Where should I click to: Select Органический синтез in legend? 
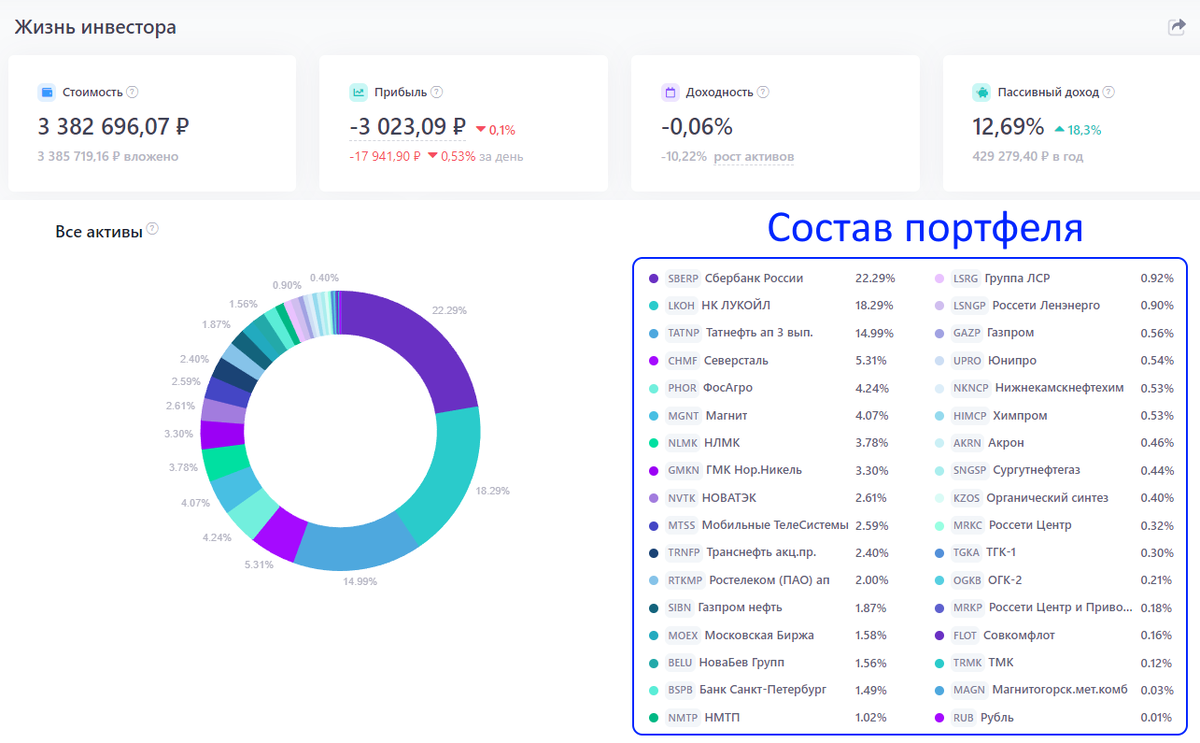(1047, 498)
